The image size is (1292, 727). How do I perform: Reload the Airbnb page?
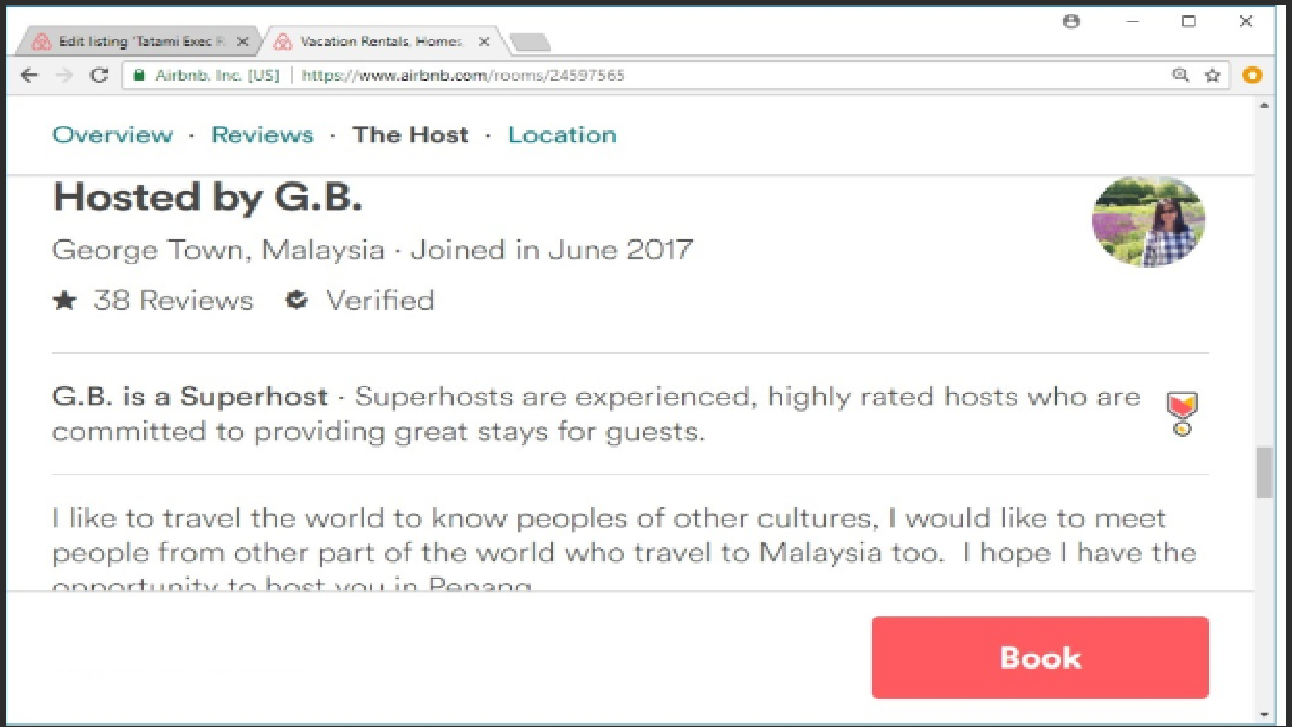coord(99,75)
